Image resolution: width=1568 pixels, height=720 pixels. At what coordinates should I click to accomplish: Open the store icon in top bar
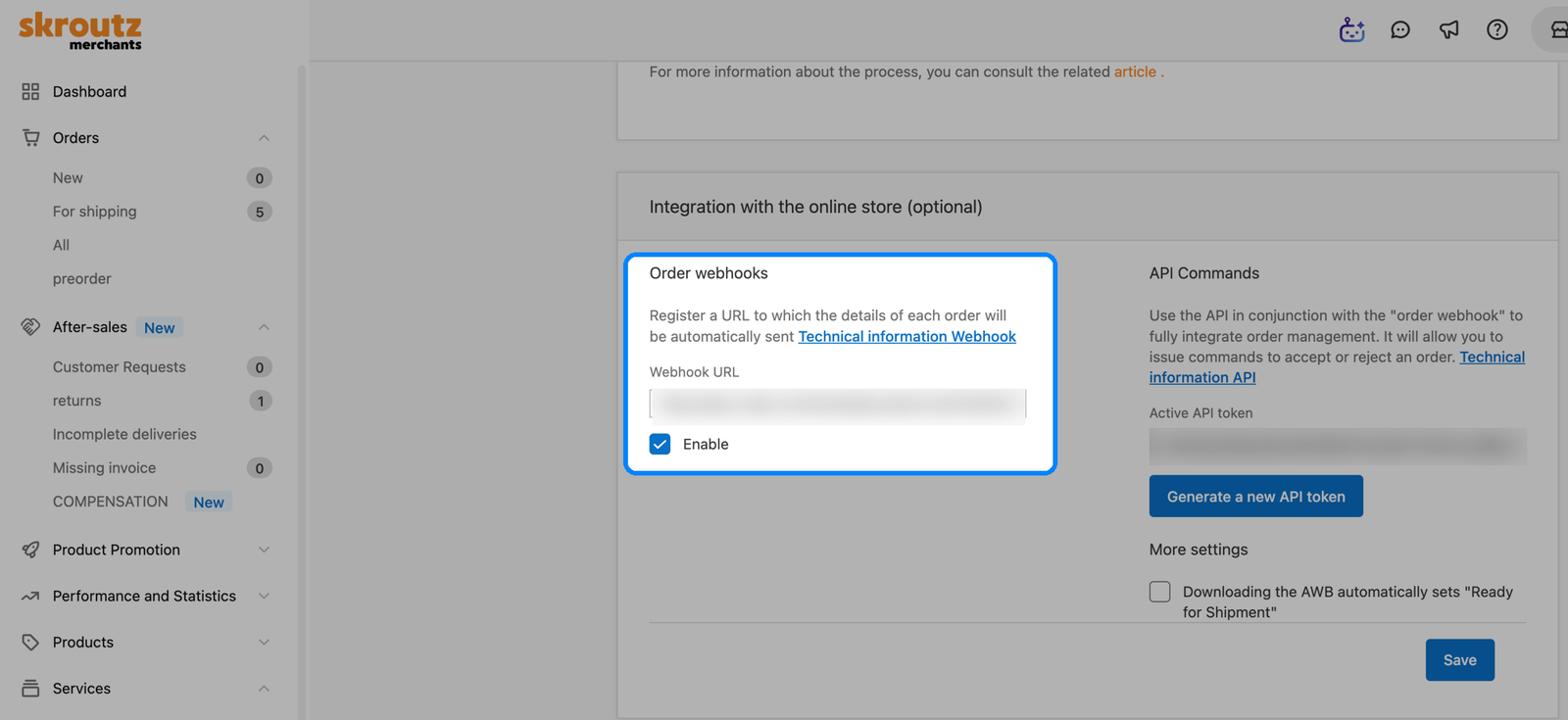pos(1558,29)
